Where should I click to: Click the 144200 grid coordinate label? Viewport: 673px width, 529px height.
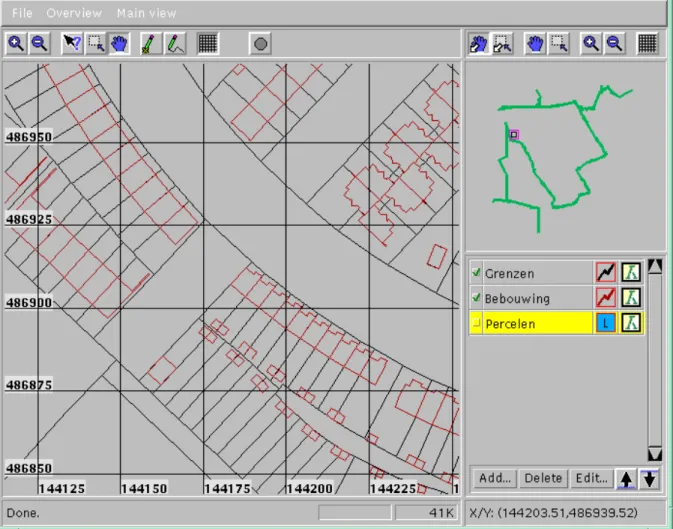[309, 488]
